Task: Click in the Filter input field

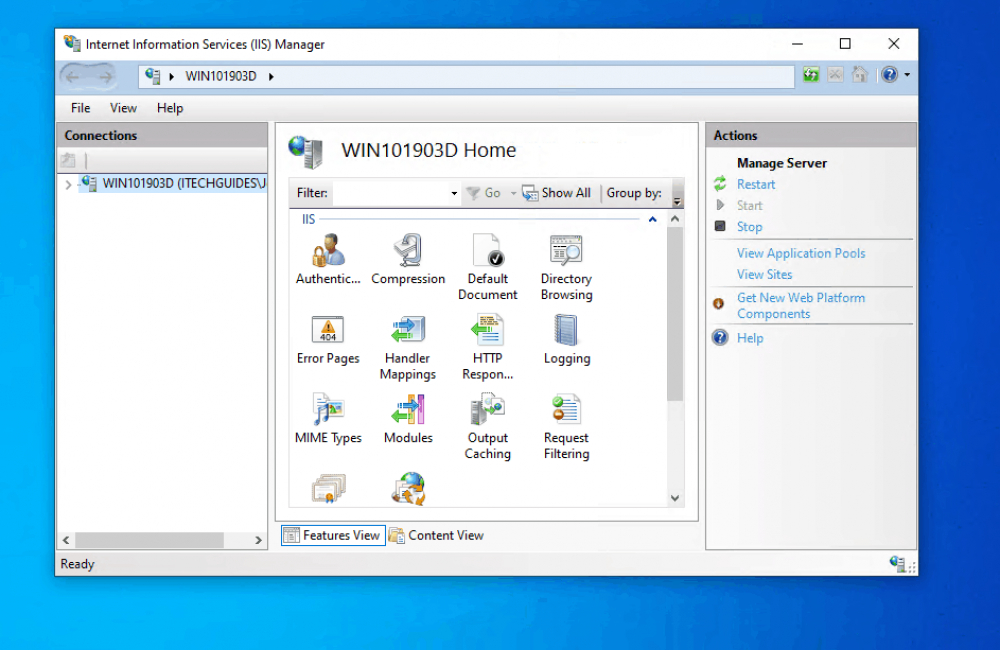Action: tap(390, 193)
